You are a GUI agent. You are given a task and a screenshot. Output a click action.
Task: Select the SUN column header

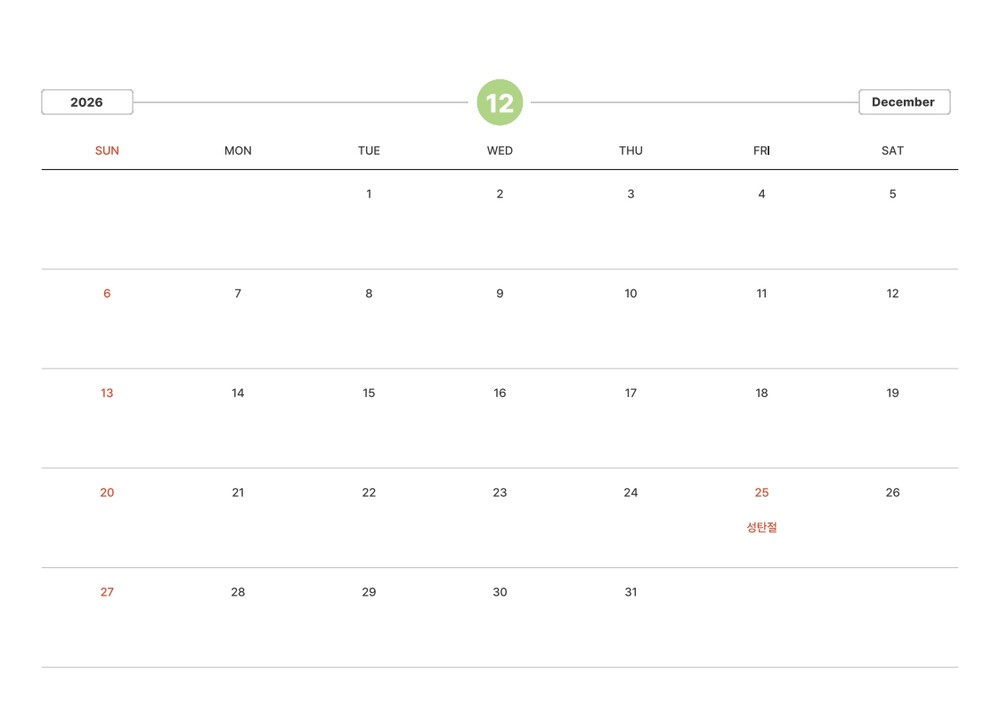pyautogui.click(x=107, y=151)
